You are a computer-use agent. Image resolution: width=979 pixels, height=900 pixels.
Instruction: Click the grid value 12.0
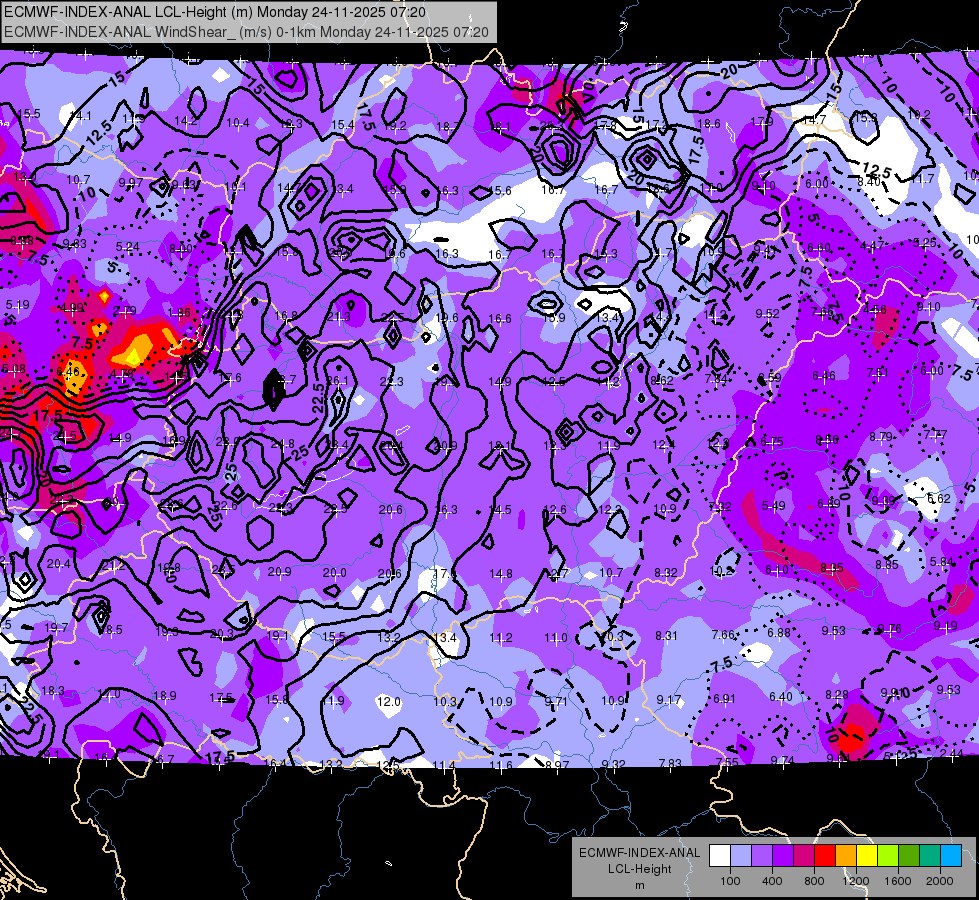[x=388, y=701]
